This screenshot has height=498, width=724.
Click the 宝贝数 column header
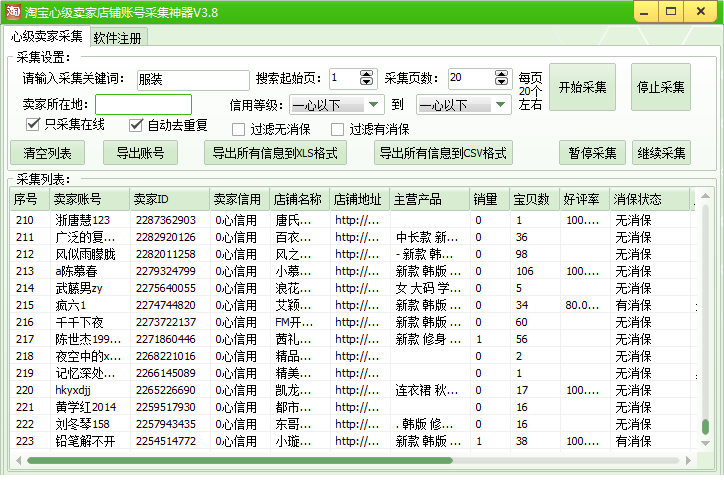coord(535,199)
